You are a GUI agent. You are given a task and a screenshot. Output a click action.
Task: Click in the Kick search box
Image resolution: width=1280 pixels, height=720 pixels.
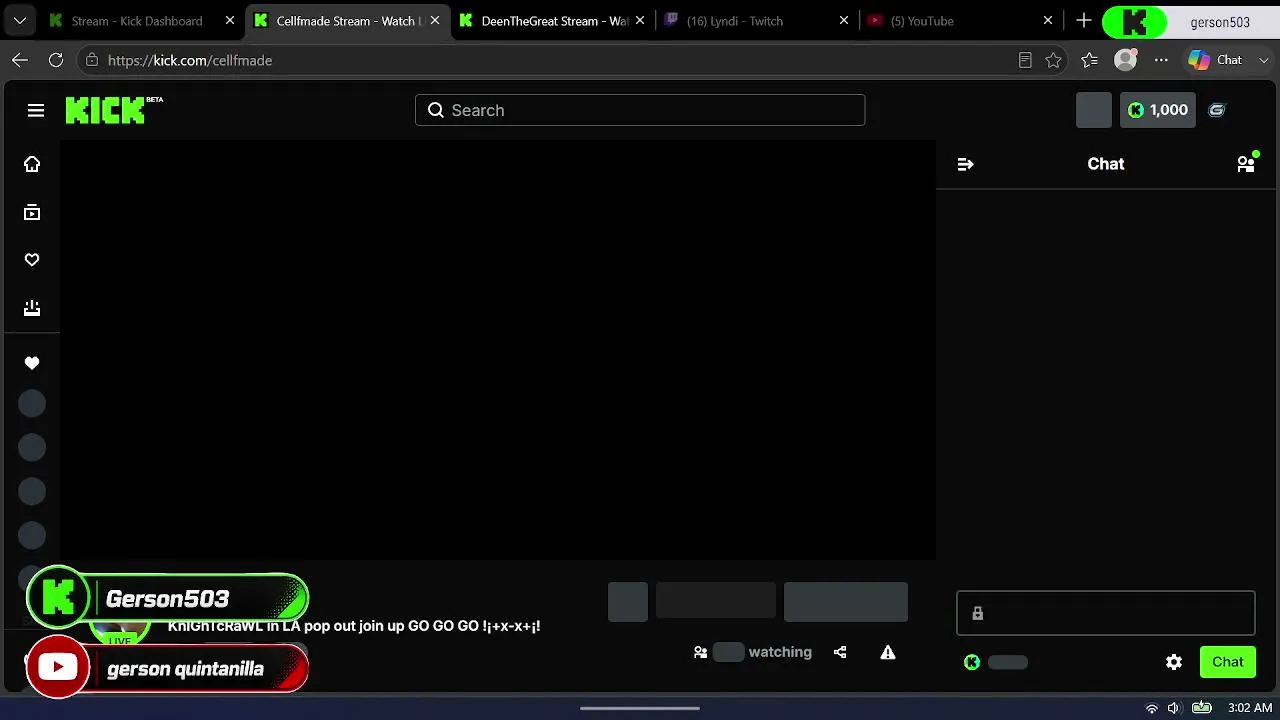[x=640, y=110]
